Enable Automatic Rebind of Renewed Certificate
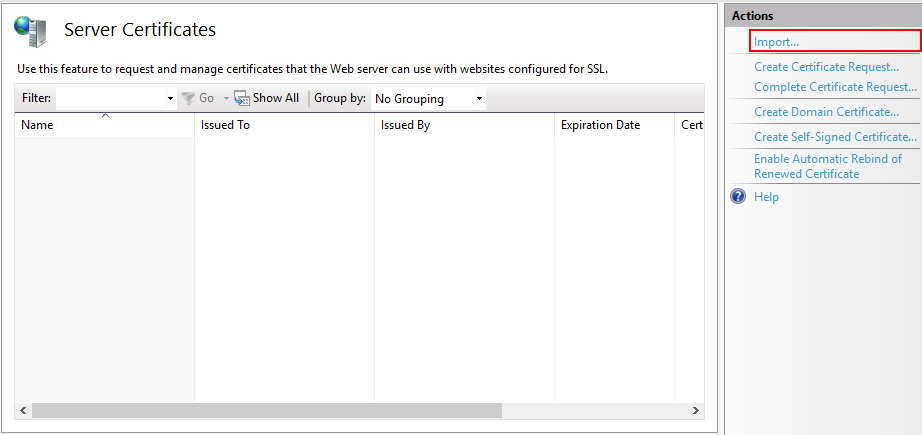Image resolution: width=922 pixels, height=435 pixels. (x=828, y=166)
